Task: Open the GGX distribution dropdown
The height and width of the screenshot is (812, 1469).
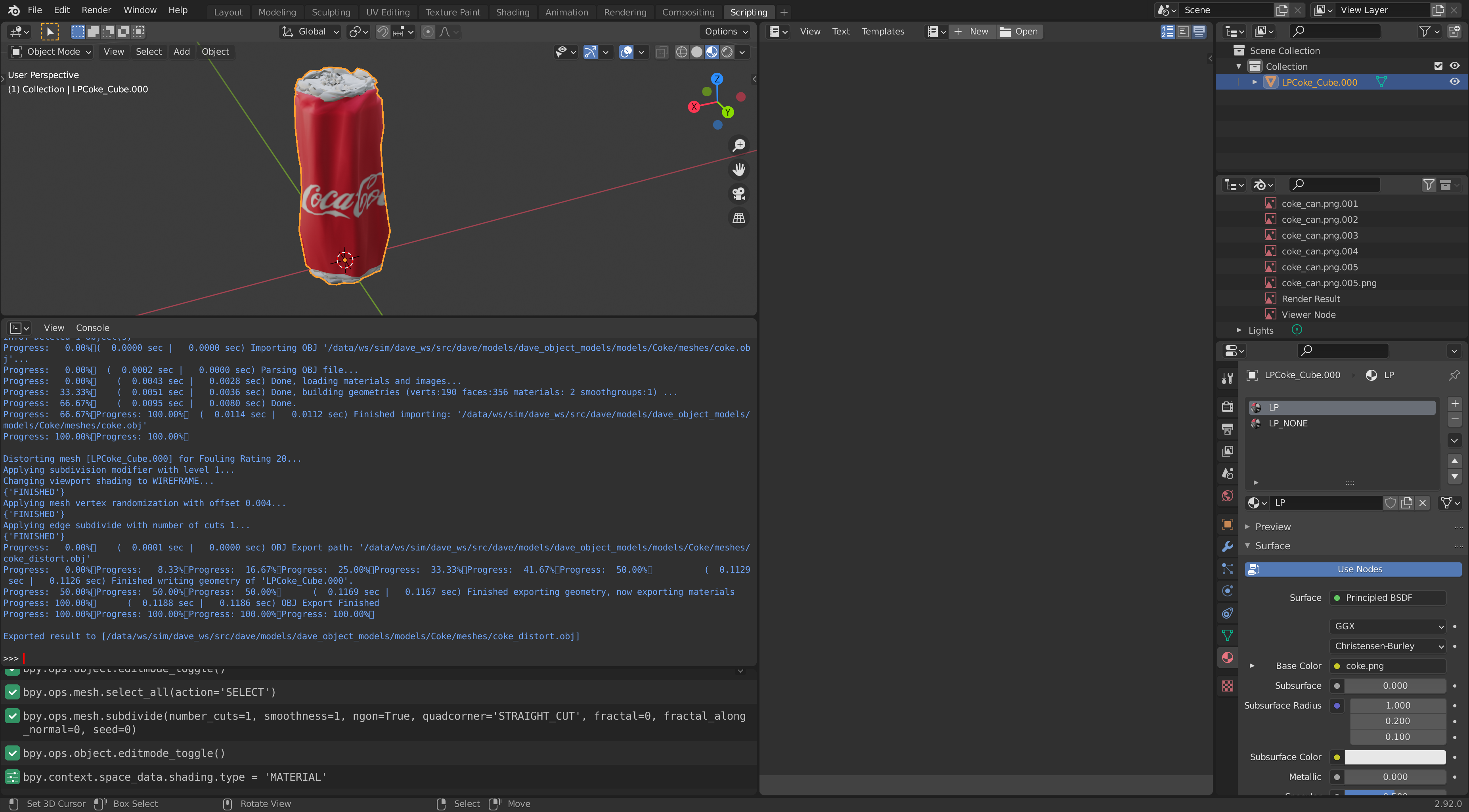Action: [1388, 626]
